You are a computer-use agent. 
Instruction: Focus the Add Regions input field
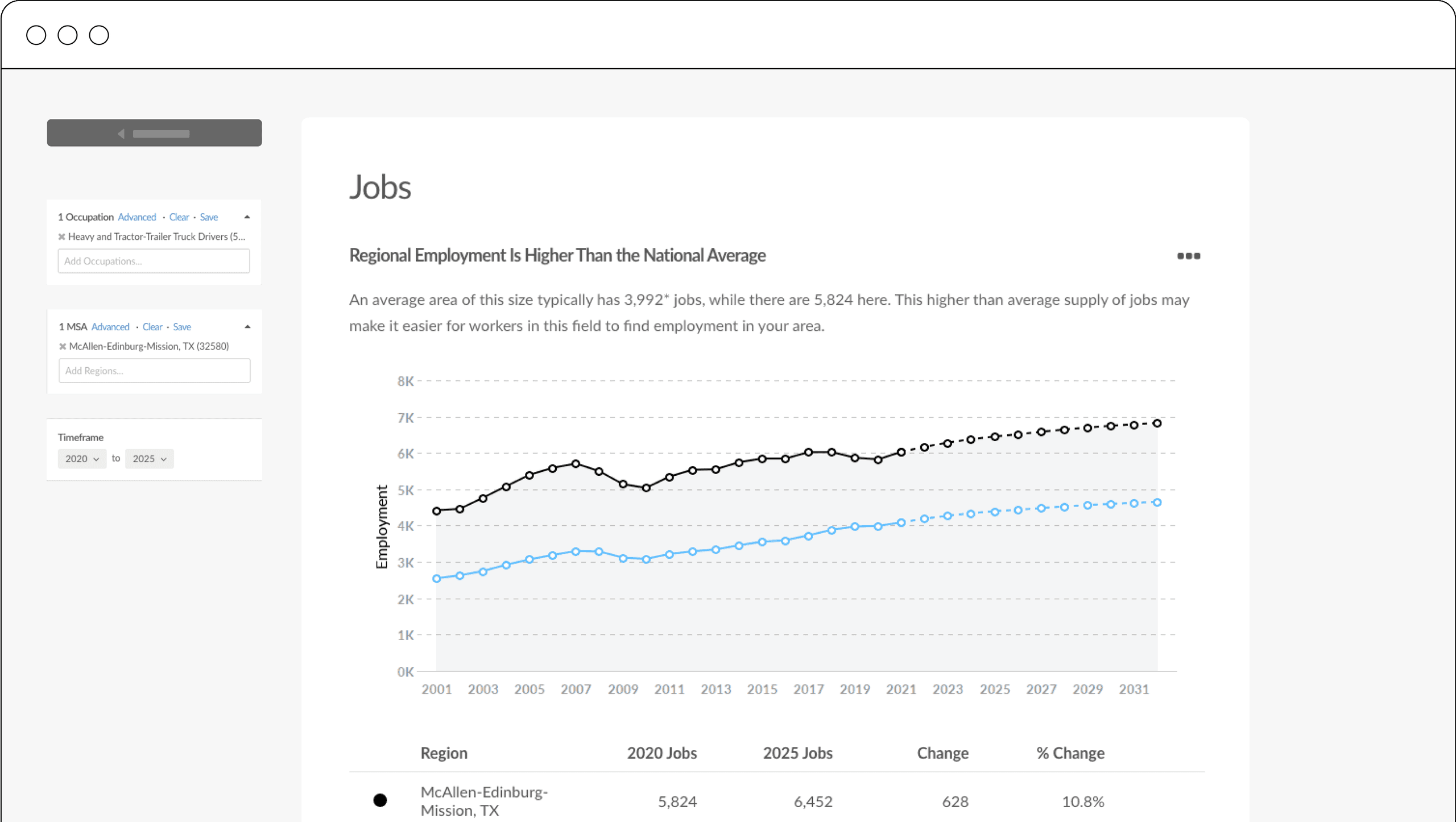click(154, 371)
